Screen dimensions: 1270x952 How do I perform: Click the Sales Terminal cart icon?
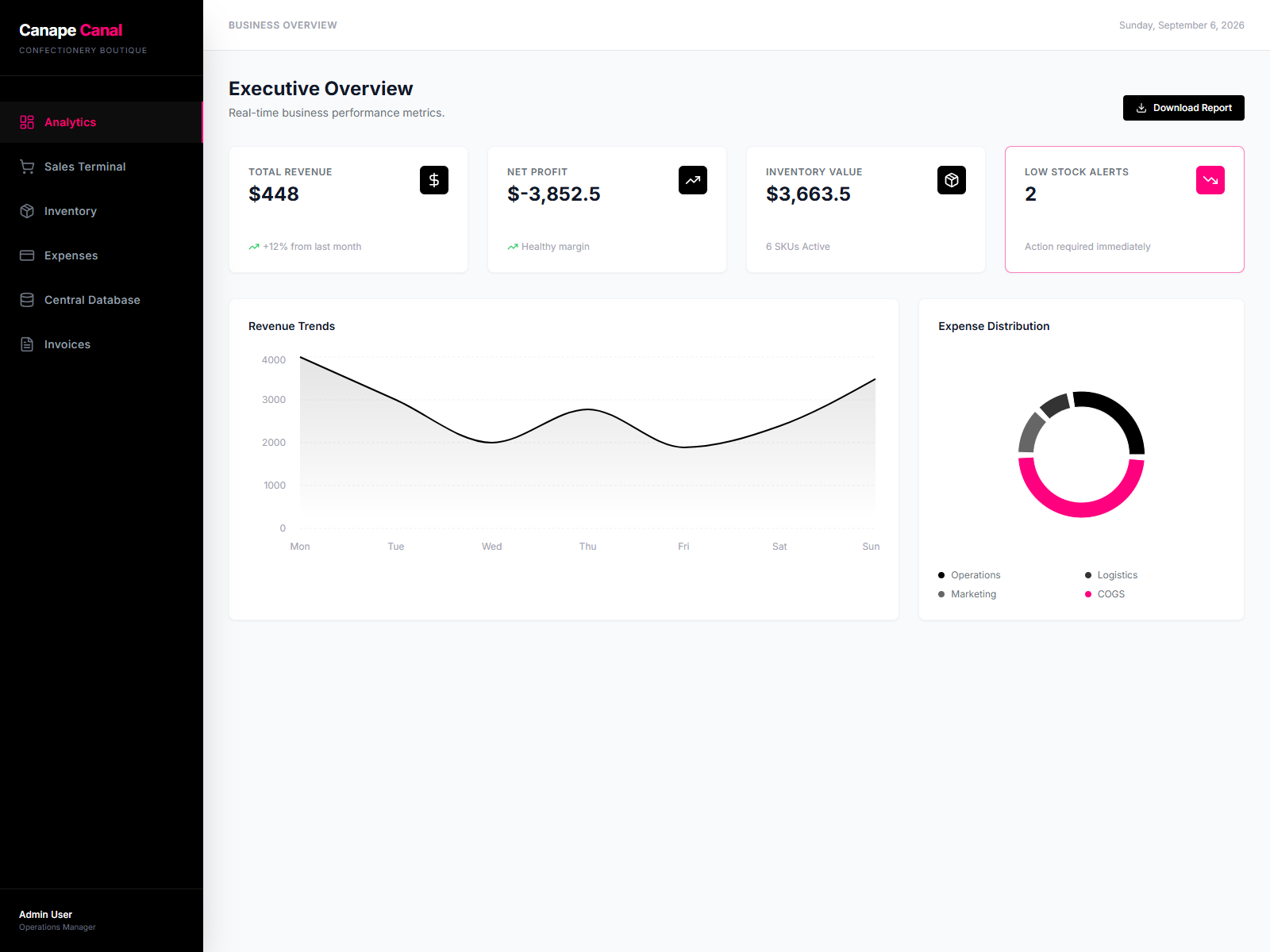27,167
